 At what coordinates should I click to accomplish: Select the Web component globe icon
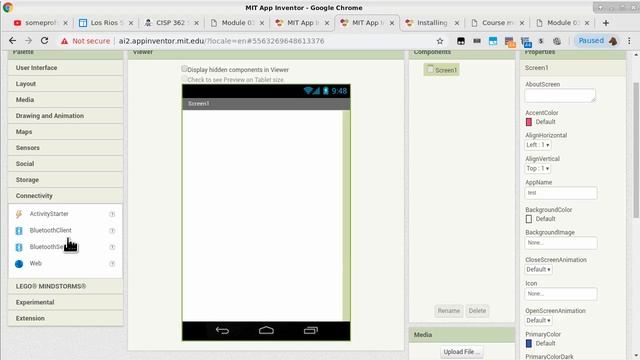coord(19,264)
